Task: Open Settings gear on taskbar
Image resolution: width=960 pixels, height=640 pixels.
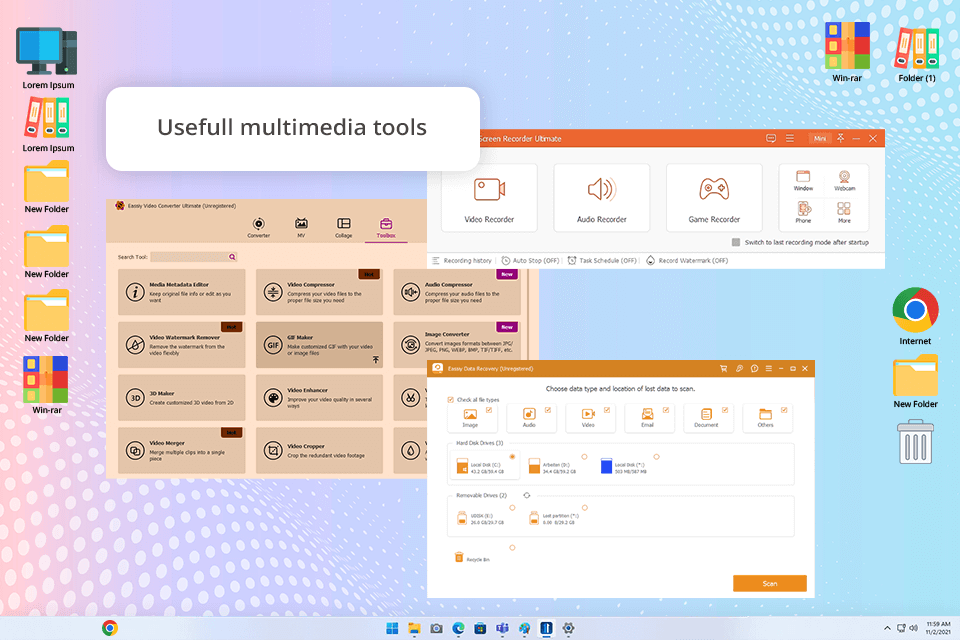Action: pos(568,628)
